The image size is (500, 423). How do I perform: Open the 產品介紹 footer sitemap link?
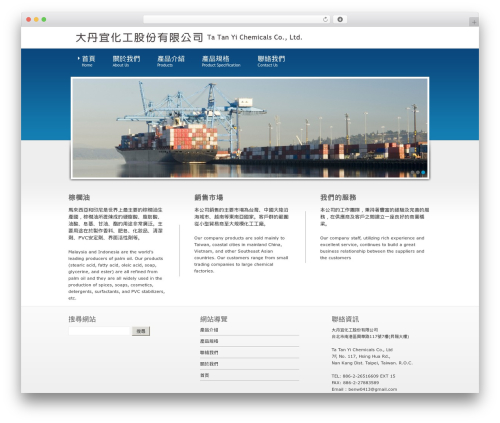pos(209,330)
